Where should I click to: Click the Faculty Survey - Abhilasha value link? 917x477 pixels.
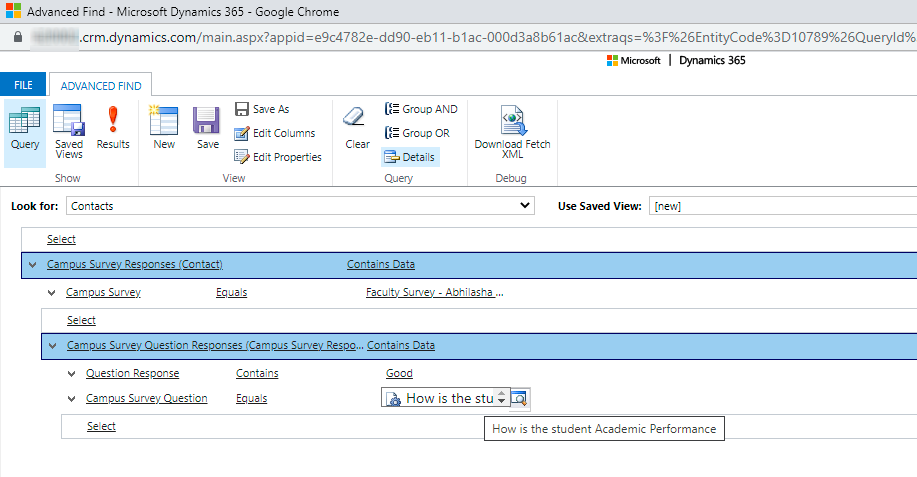[434, 293]
